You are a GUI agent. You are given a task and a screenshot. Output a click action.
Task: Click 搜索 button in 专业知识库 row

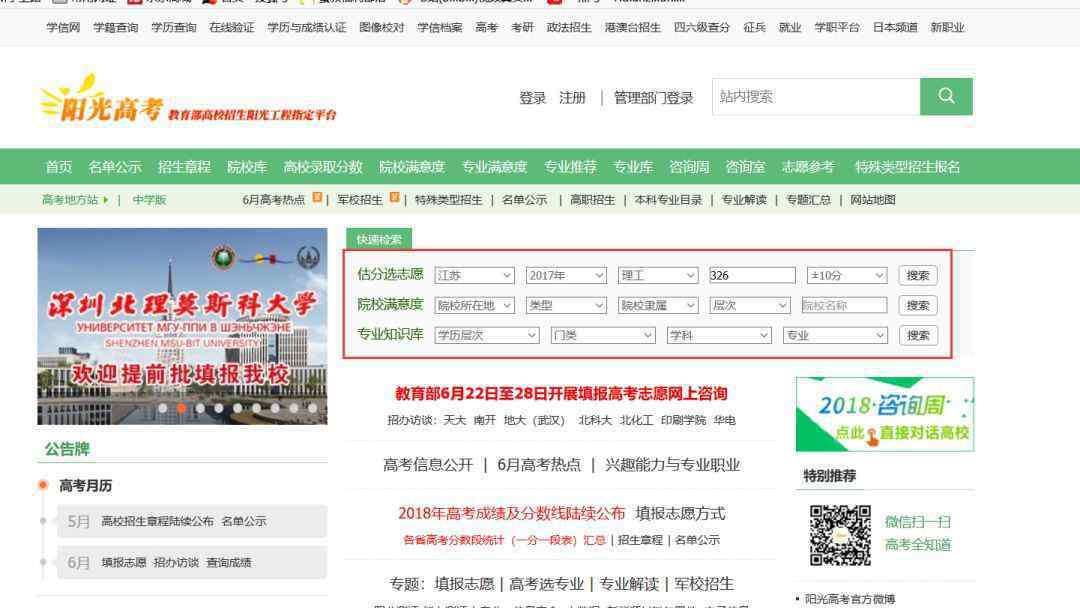point(918,335)
